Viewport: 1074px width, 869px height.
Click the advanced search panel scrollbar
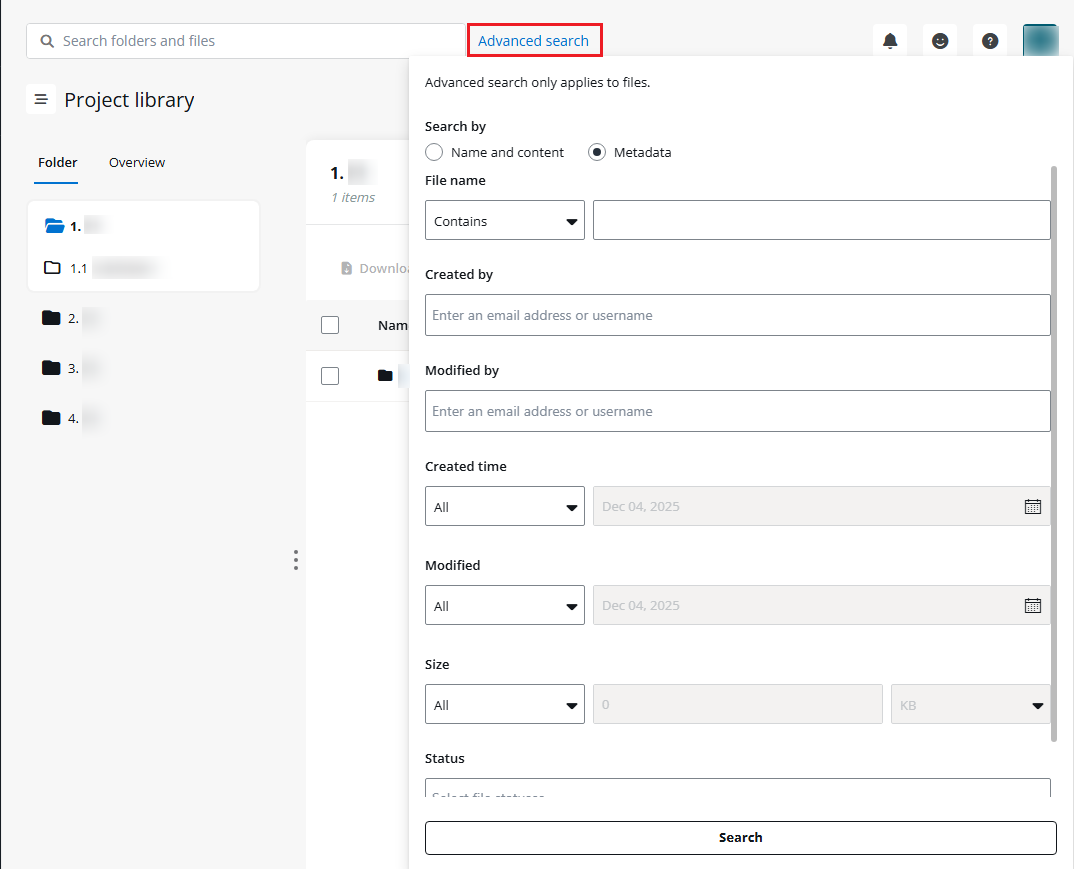point(1054,450)
